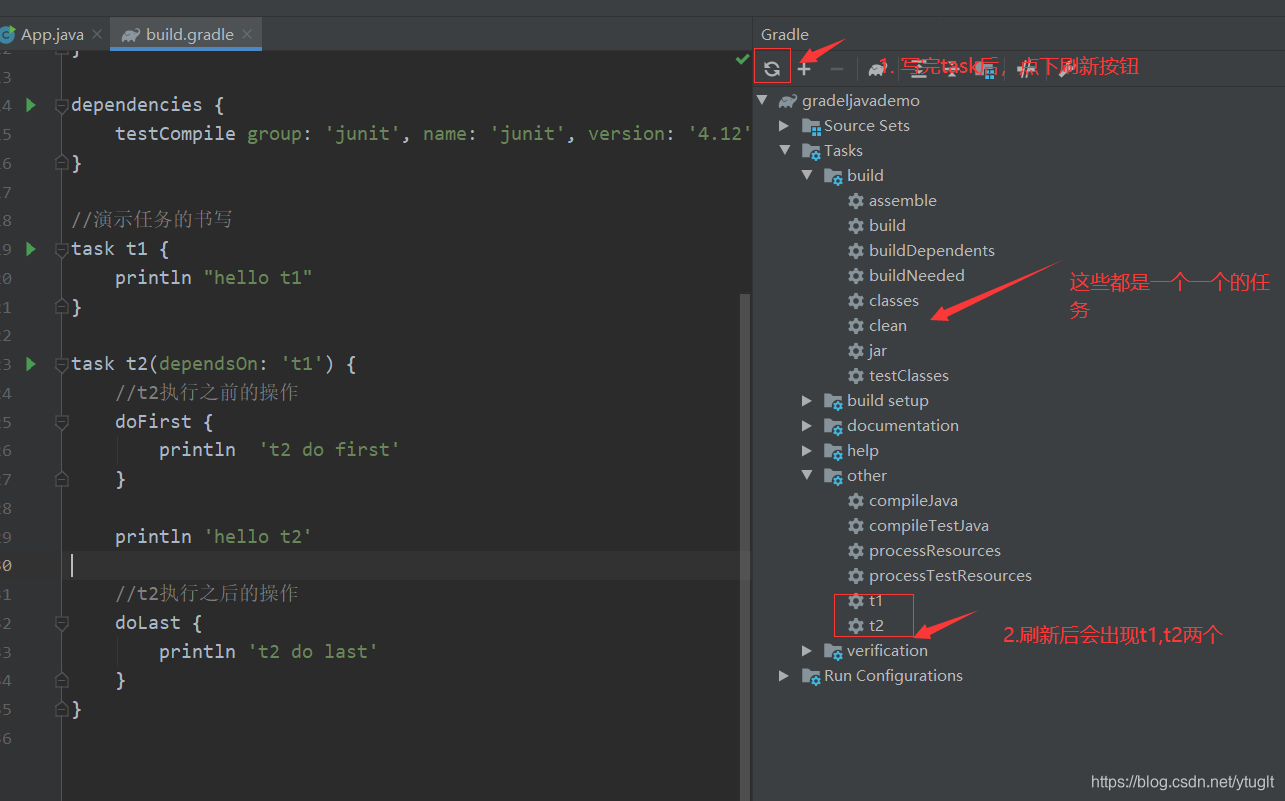Expand the help group
This screenshot has width=1285, height=801.
[x=807, y=450]
